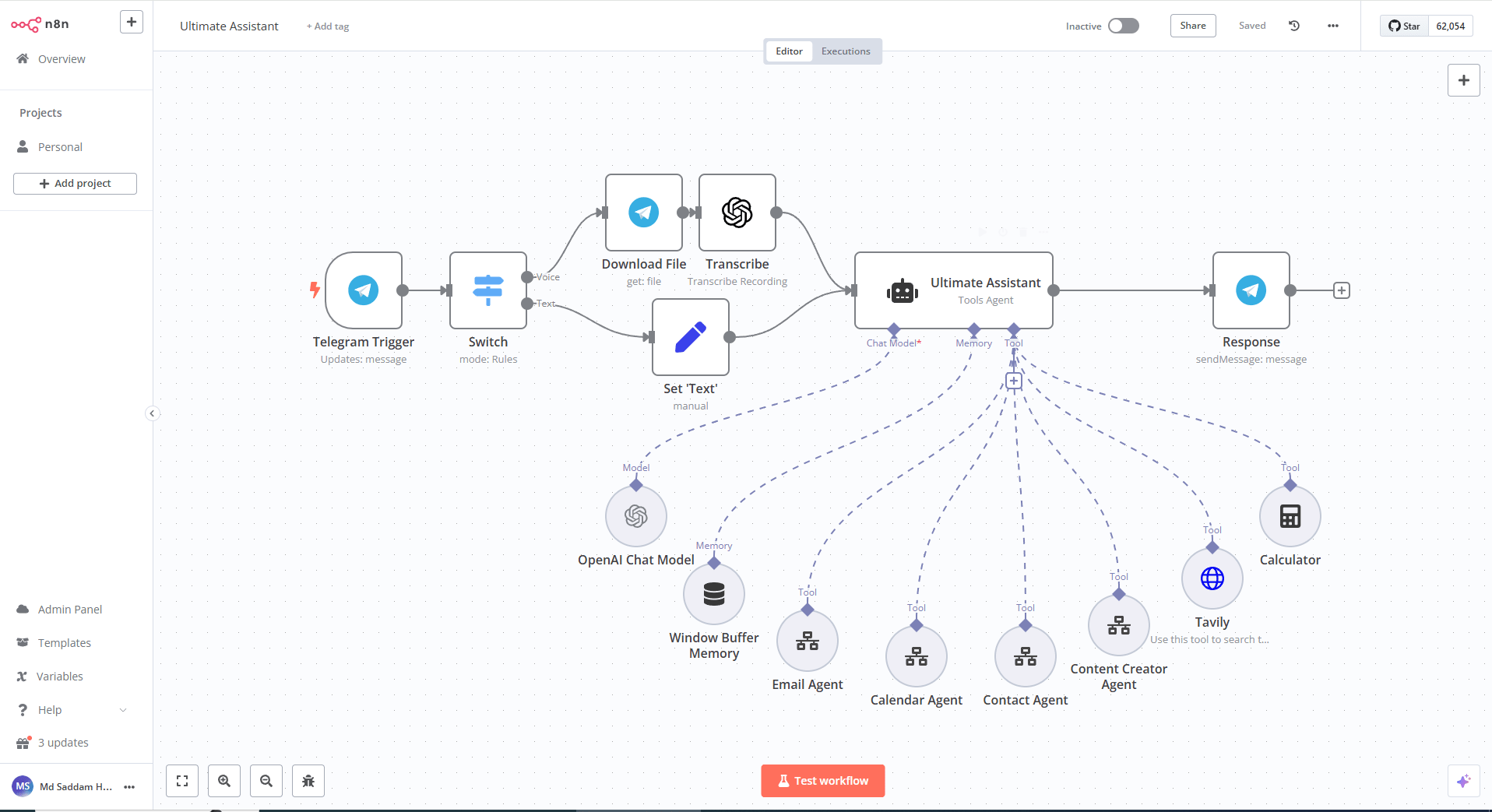Click the MS user avatar
1492x812 pixels.
click(x=23, y=786)
